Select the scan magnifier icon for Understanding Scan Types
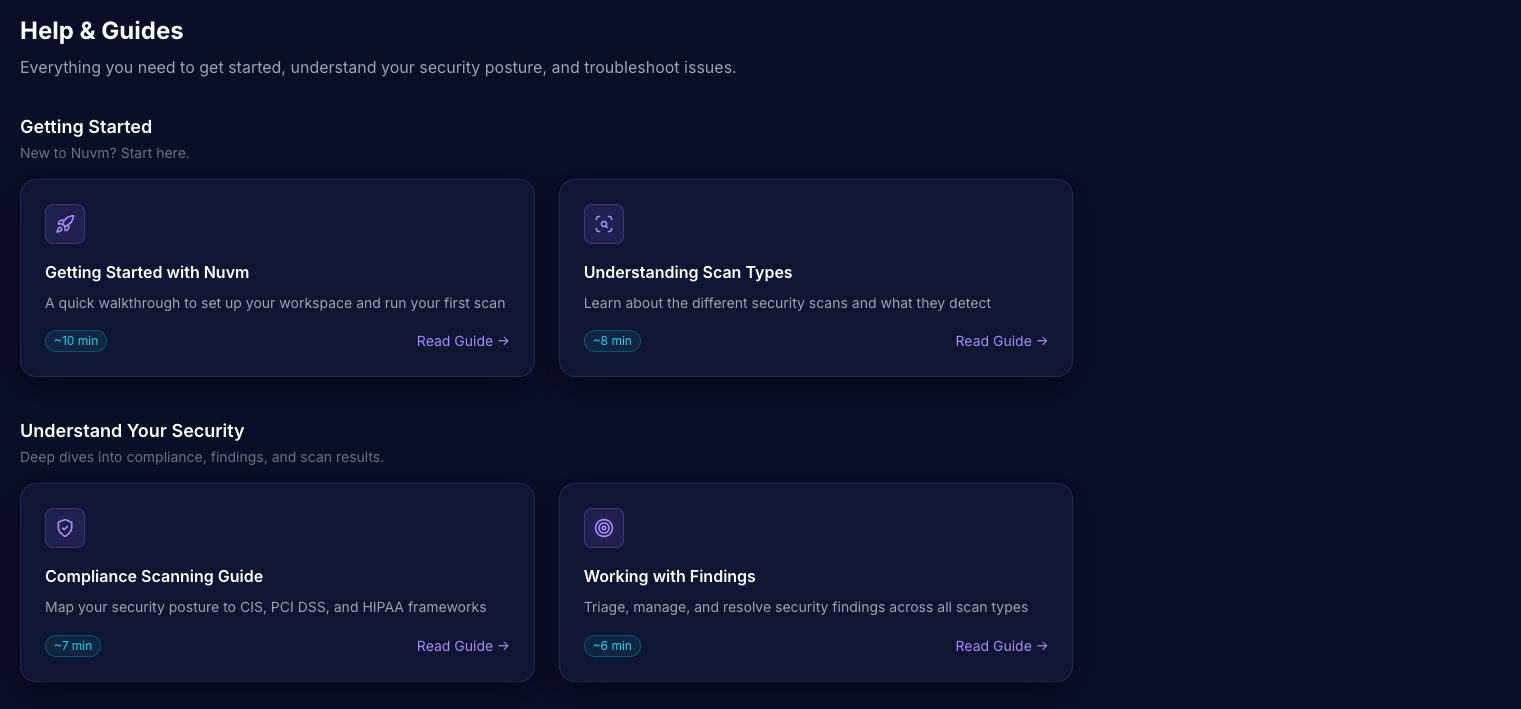Image resolution: width=1521 pixels, height=709 pixels. click(x=604, y=224)
